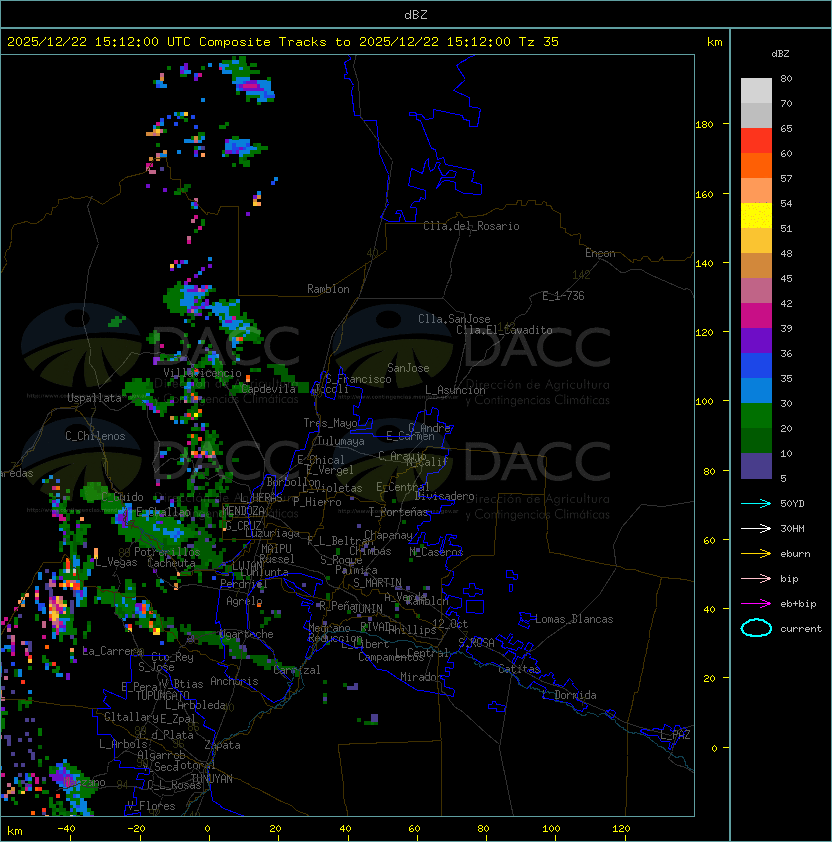
Task: Click the 'Cacheuta' map label
Action: tap(171, 563)
